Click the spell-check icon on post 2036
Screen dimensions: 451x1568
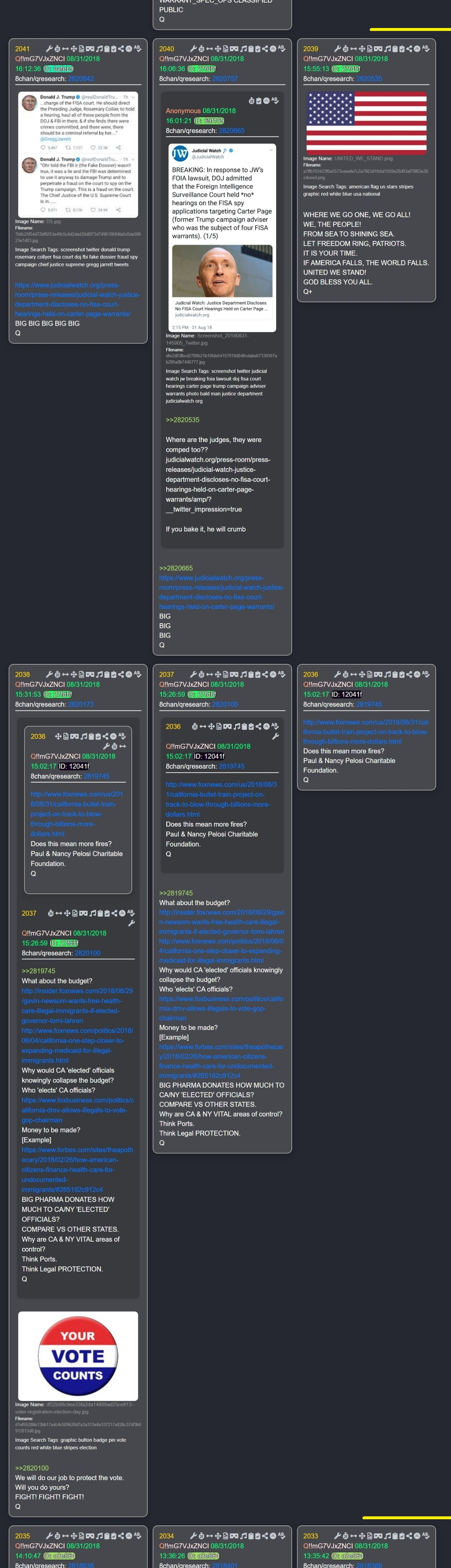coord(426,674)
